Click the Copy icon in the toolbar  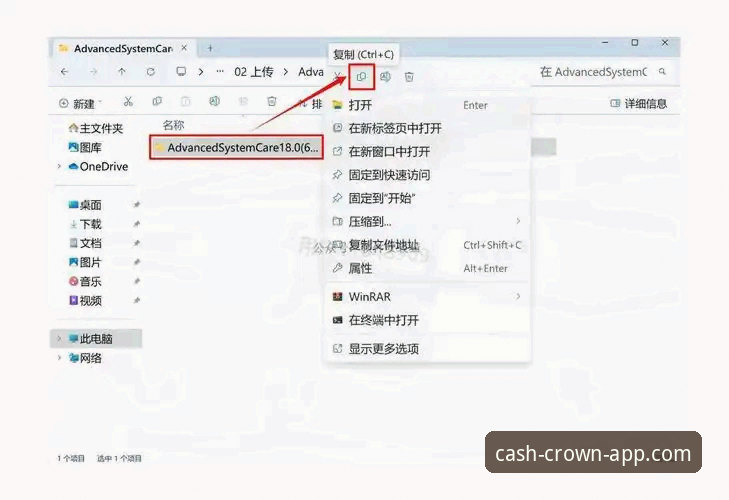[157, 101]
